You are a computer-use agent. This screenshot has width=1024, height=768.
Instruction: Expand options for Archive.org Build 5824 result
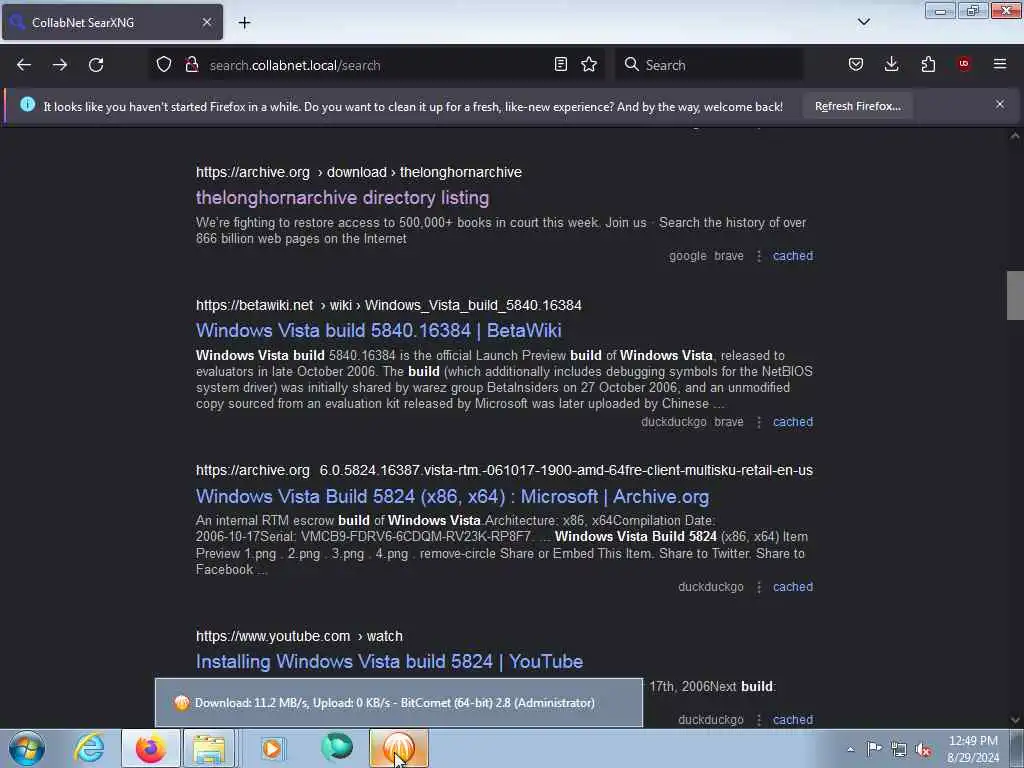(x=759, y=587)
